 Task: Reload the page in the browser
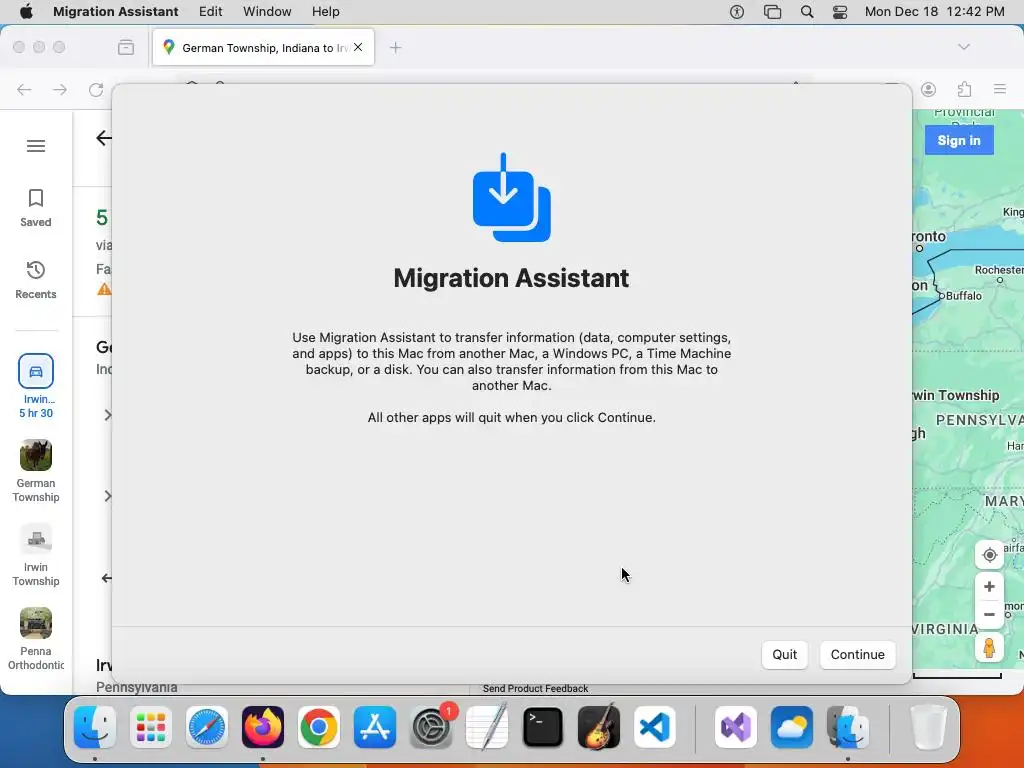coord(96,89)
